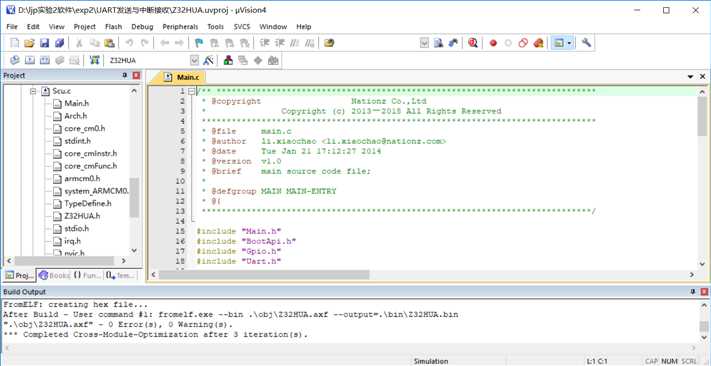Open the Window menu
Image resolution: width=711 pixels, height=366 pixels.
[x=273, y=27]
